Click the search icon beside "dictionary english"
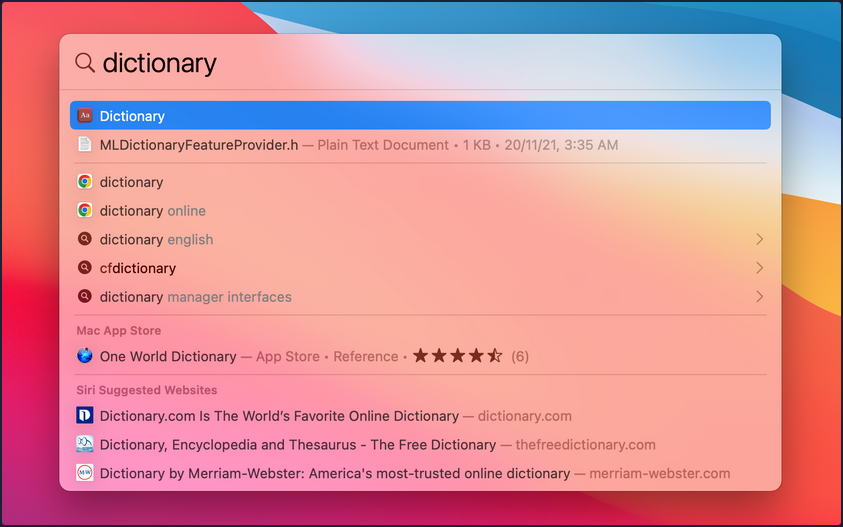The height and width of the screenshot is (527, 843). (x=84, y=239)
